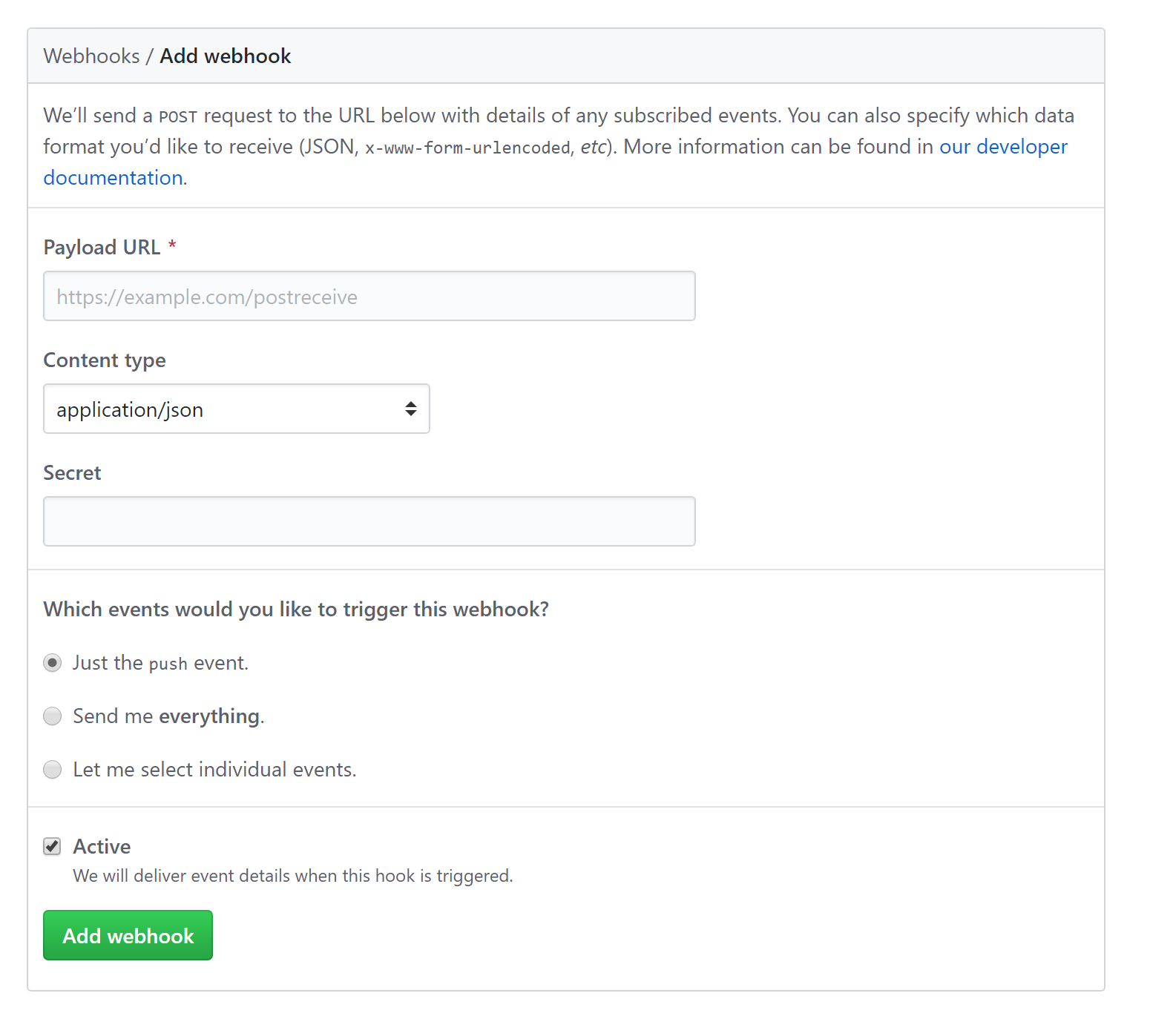This screenshot has width=1150, height=1036.
Task: Click the bold 'Active' label text
Action: pos(102,846)
